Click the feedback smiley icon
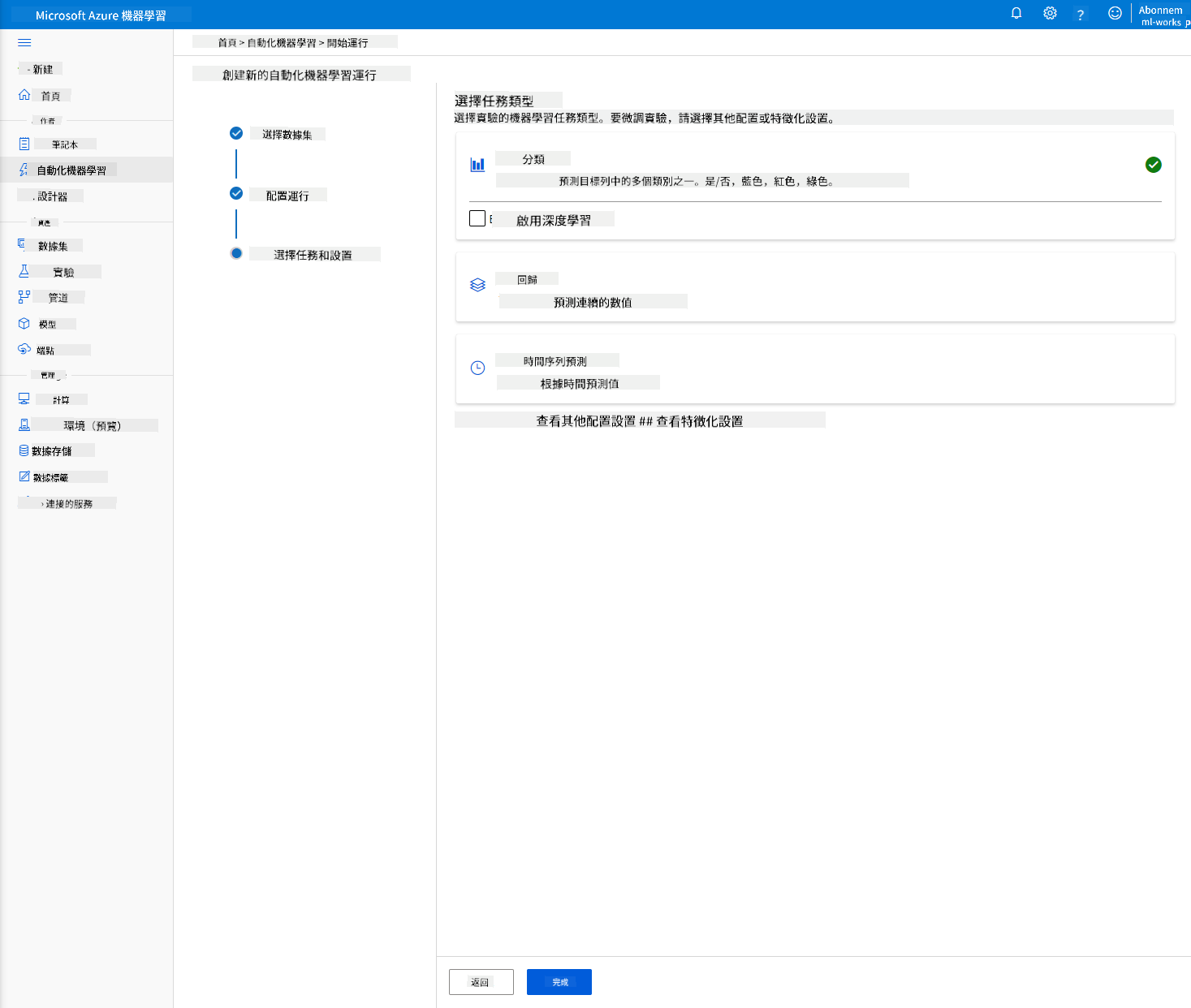This screenshot has width=1191, height=1008. (1115, 14)
